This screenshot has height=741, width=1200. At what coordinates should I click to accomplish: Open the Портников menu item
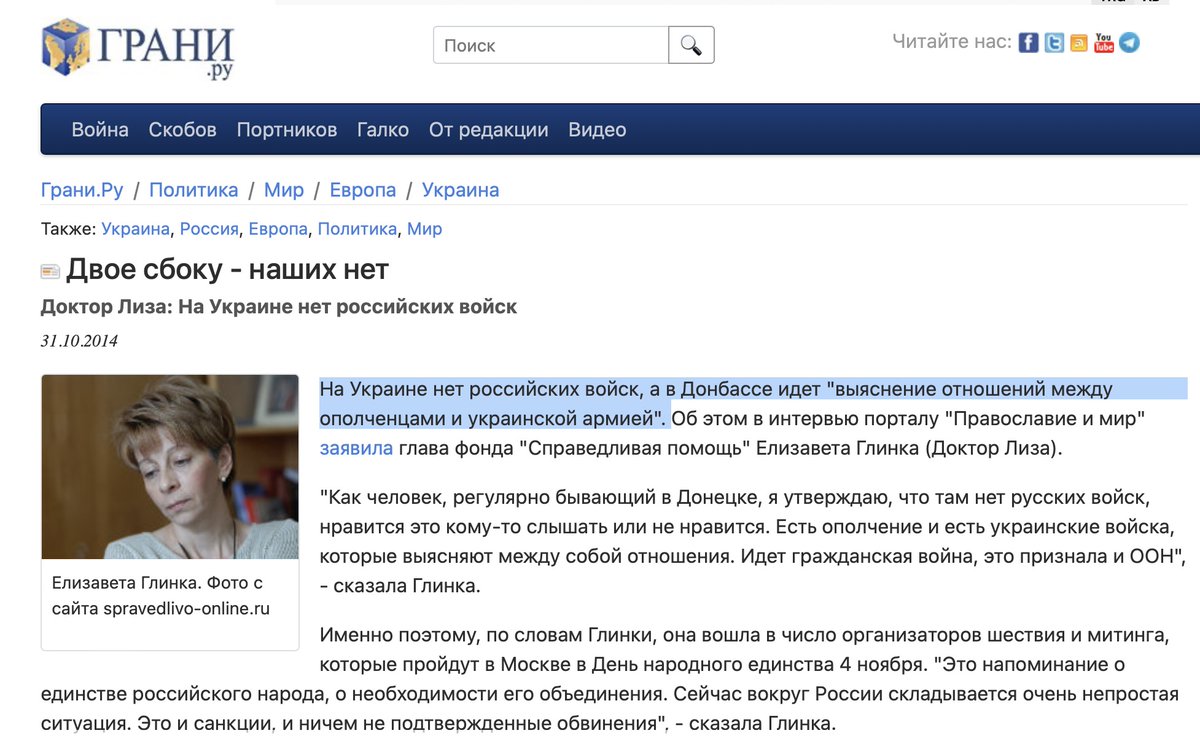pyautogui.click(x=287, y=130)
